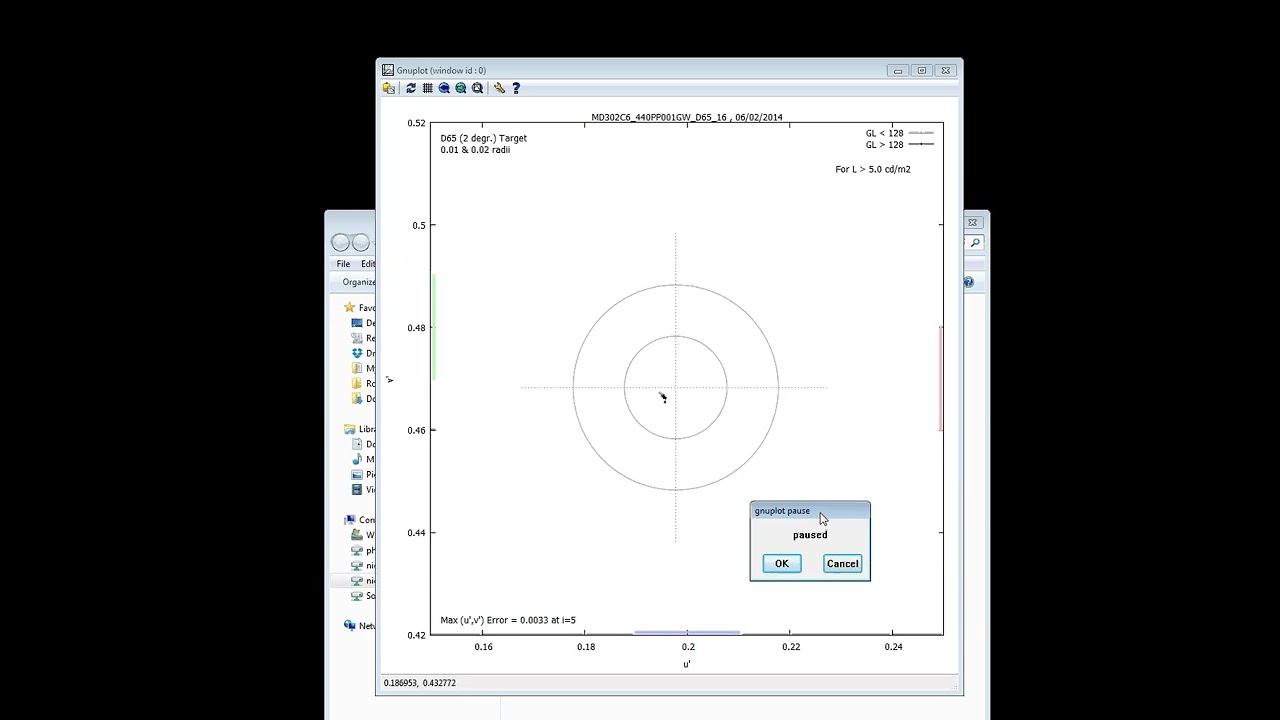Open Gnuplot configuration wrench icon
1280x720 pixels.
(499, 88)
